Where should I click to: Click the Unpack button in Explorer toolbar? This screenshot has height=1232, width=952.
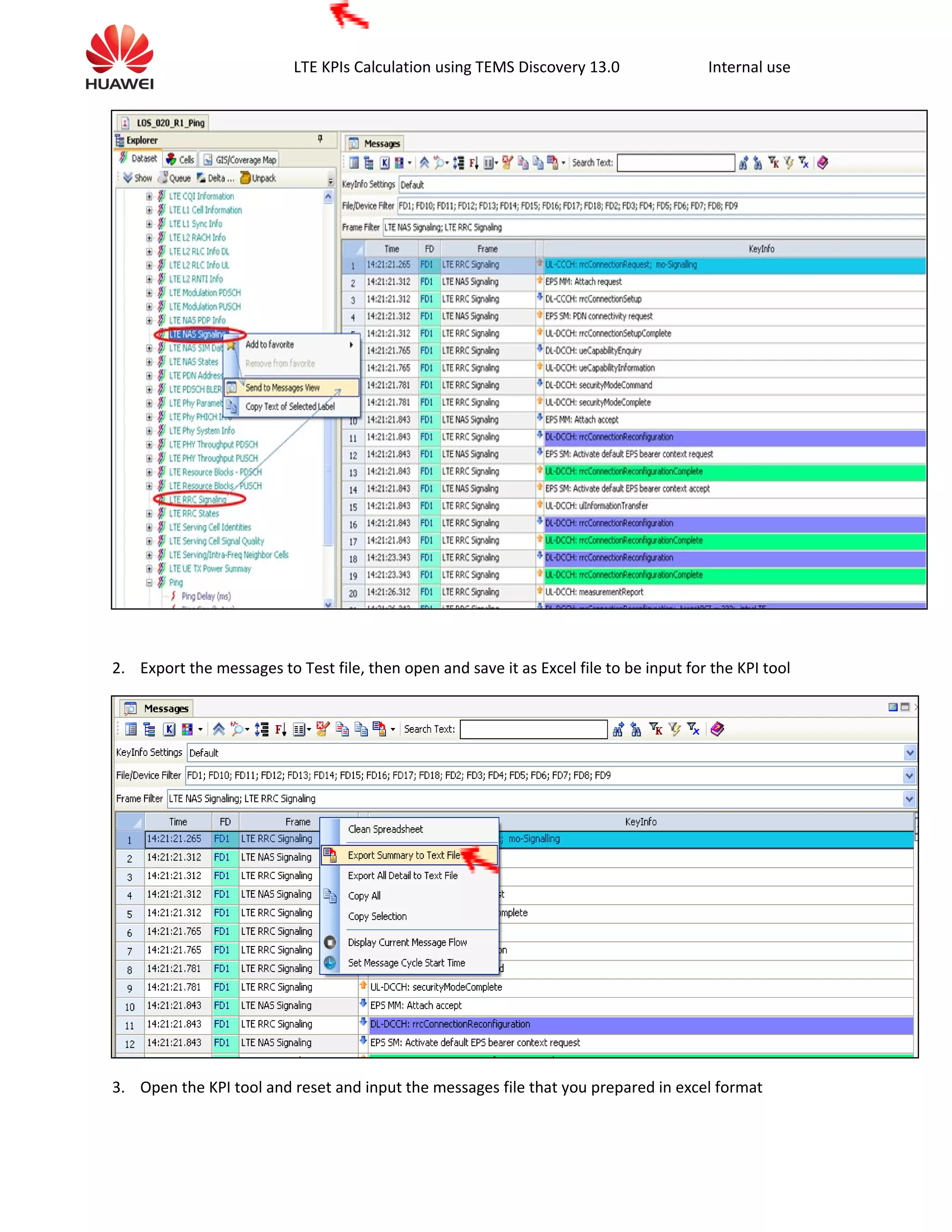(x=258, y=178)
